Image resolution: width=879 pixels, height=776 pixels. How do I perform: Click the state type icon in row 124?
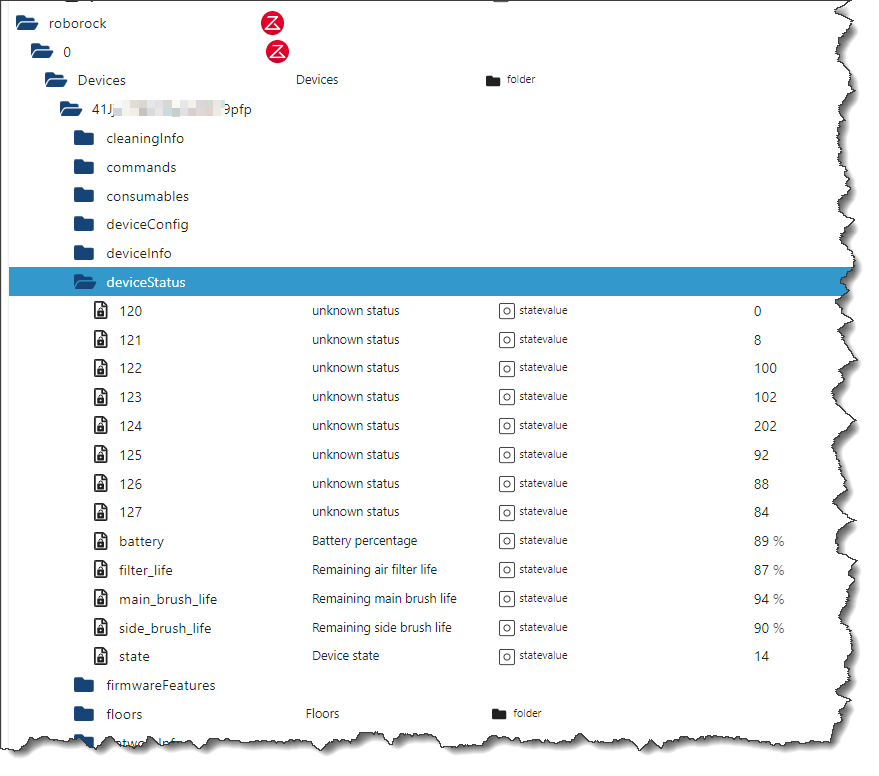tap(506, 426)
